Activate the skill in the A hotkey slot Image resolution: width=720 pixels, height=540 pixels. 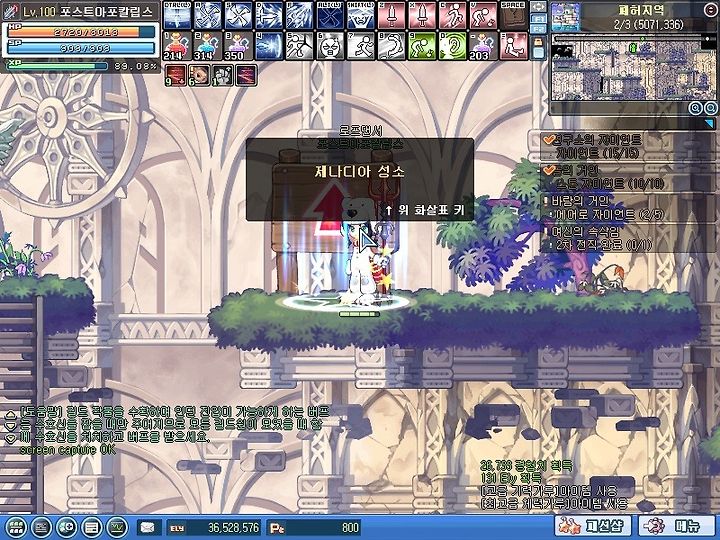point(208,15)
